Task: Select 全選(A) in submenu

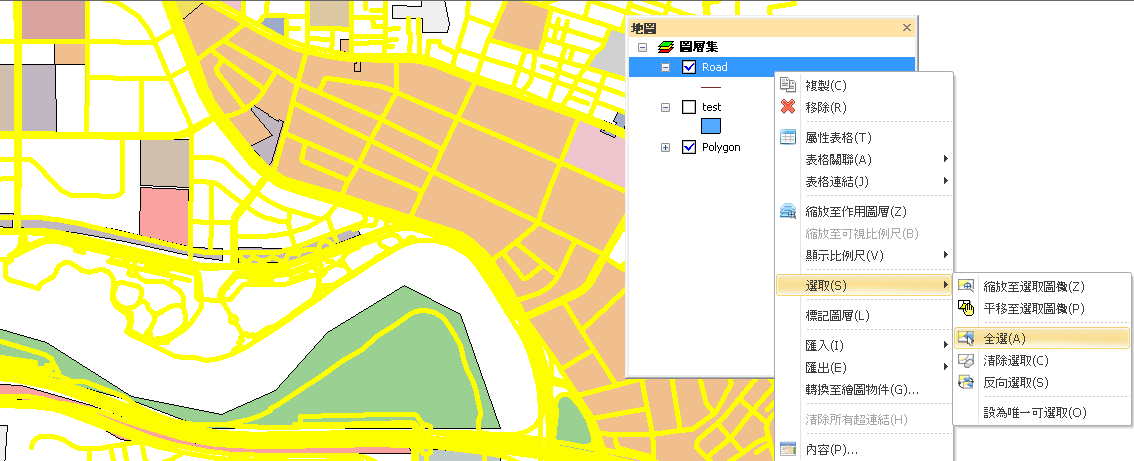Action: (1041, 338)
